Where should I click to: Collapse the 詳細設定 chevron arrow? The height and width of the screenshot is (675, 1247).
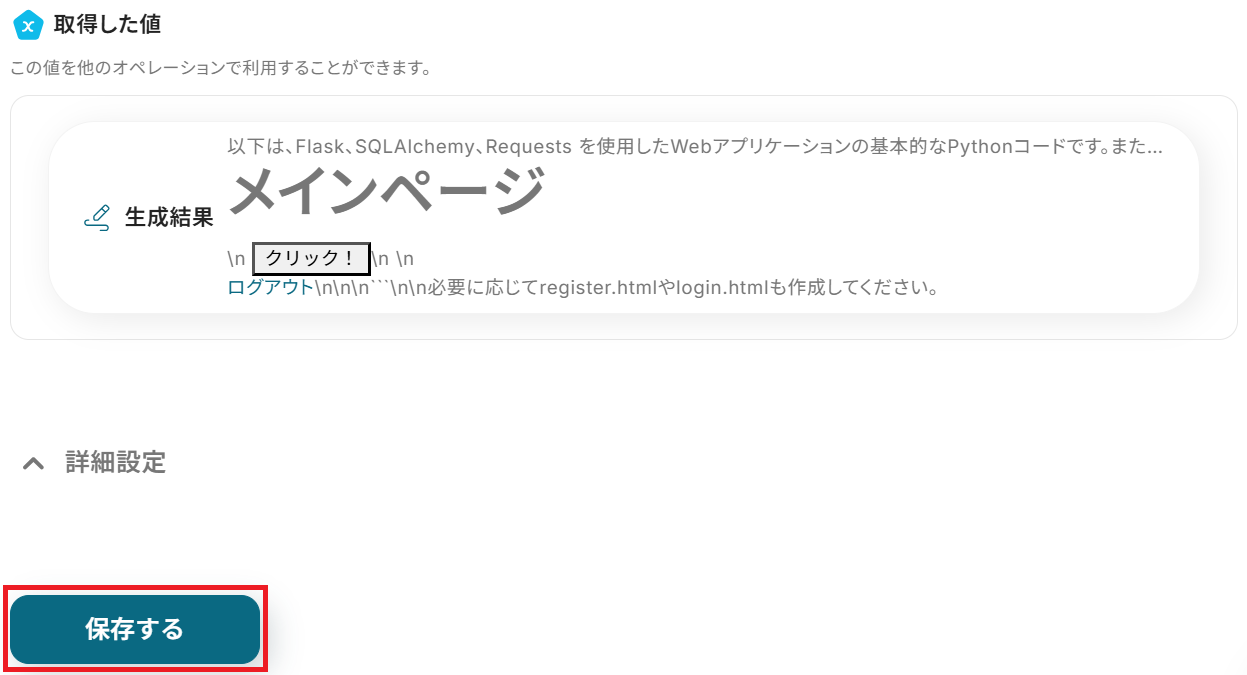tap(34, 463)
